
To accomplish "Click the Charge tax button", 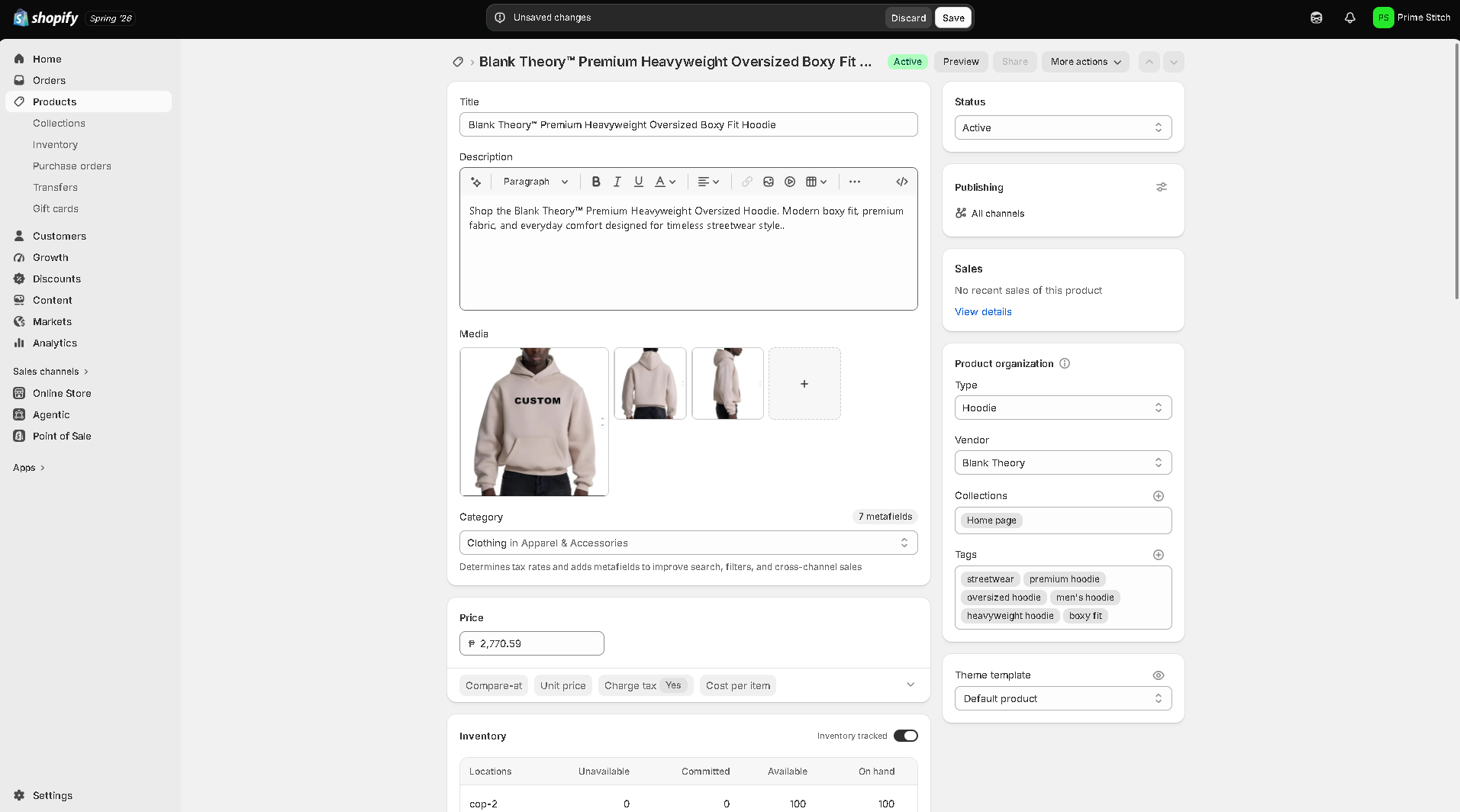I will 646,685.
